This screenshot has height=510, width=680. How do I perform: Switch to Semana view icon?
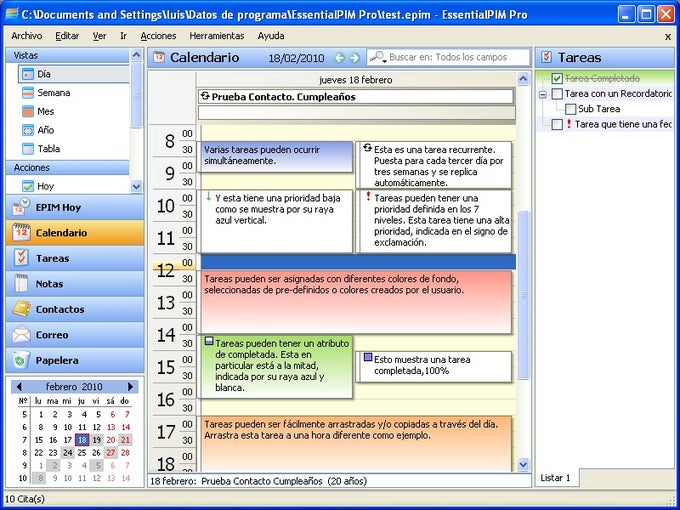(x=28, y=93)
